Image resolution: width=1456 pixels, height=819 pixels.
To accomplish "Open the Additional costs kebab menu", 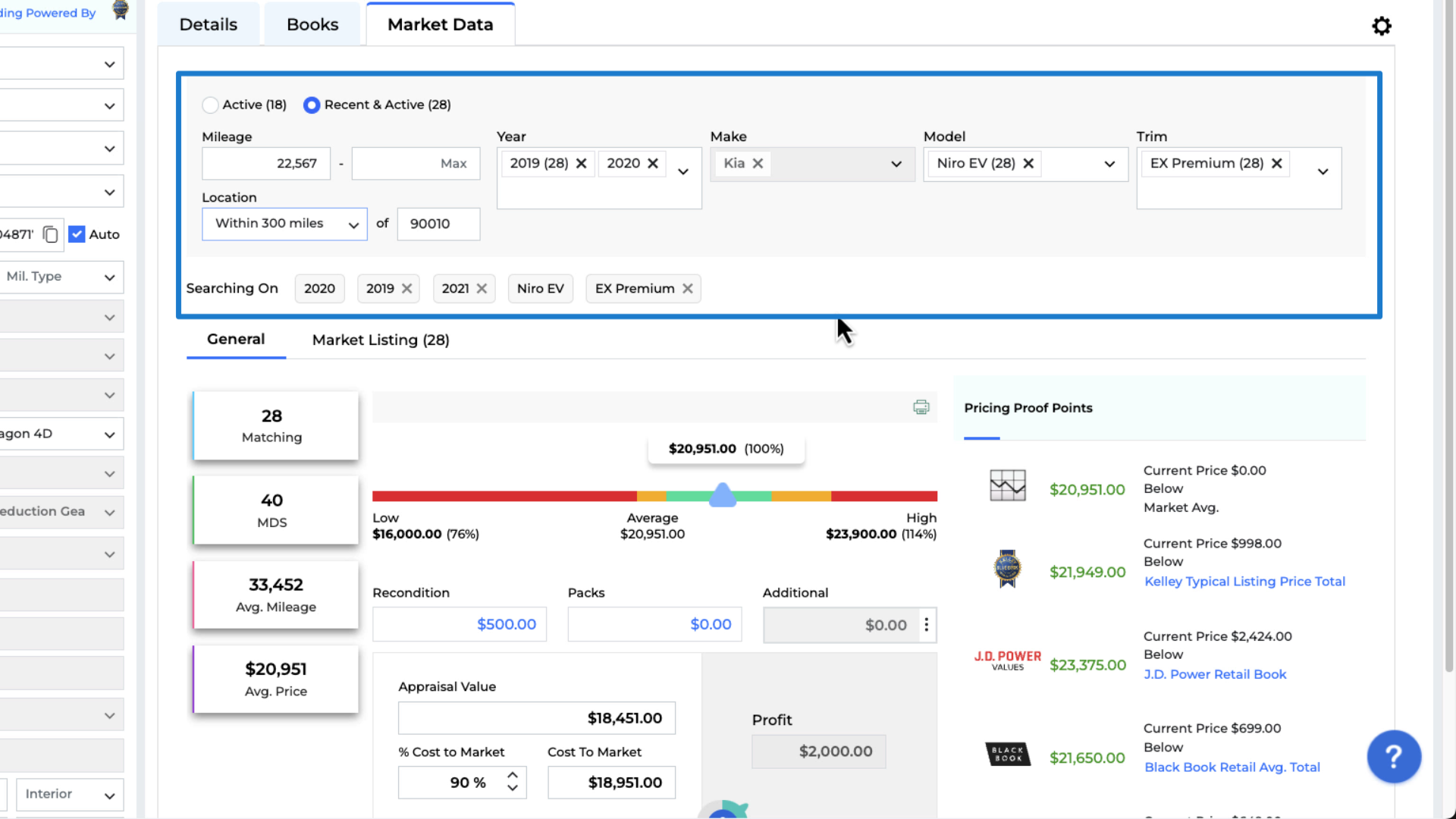I will tap(926, 625).
